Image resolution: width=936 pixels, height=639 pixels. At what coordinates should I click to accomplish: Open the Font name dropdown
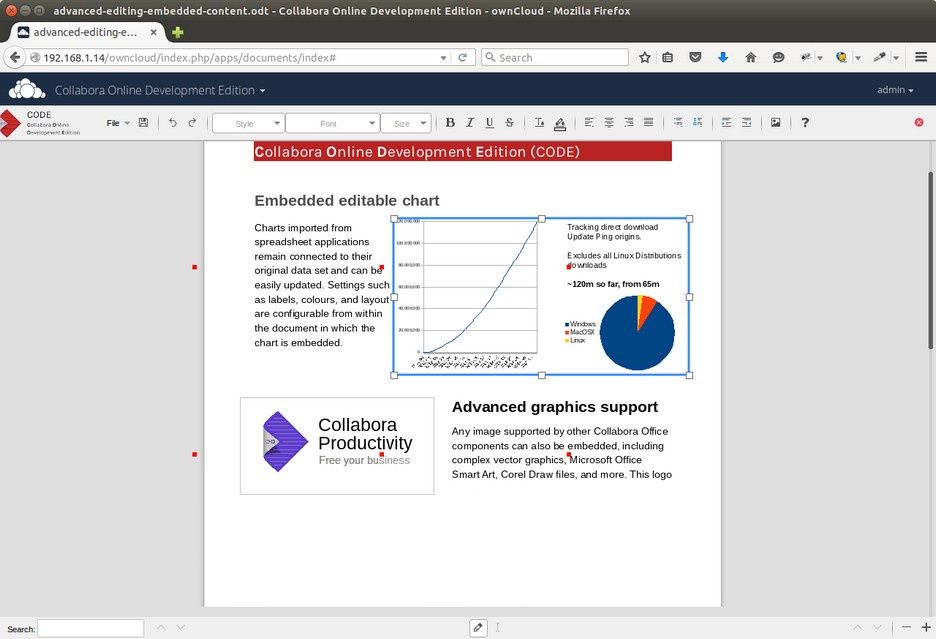point(332,123)
